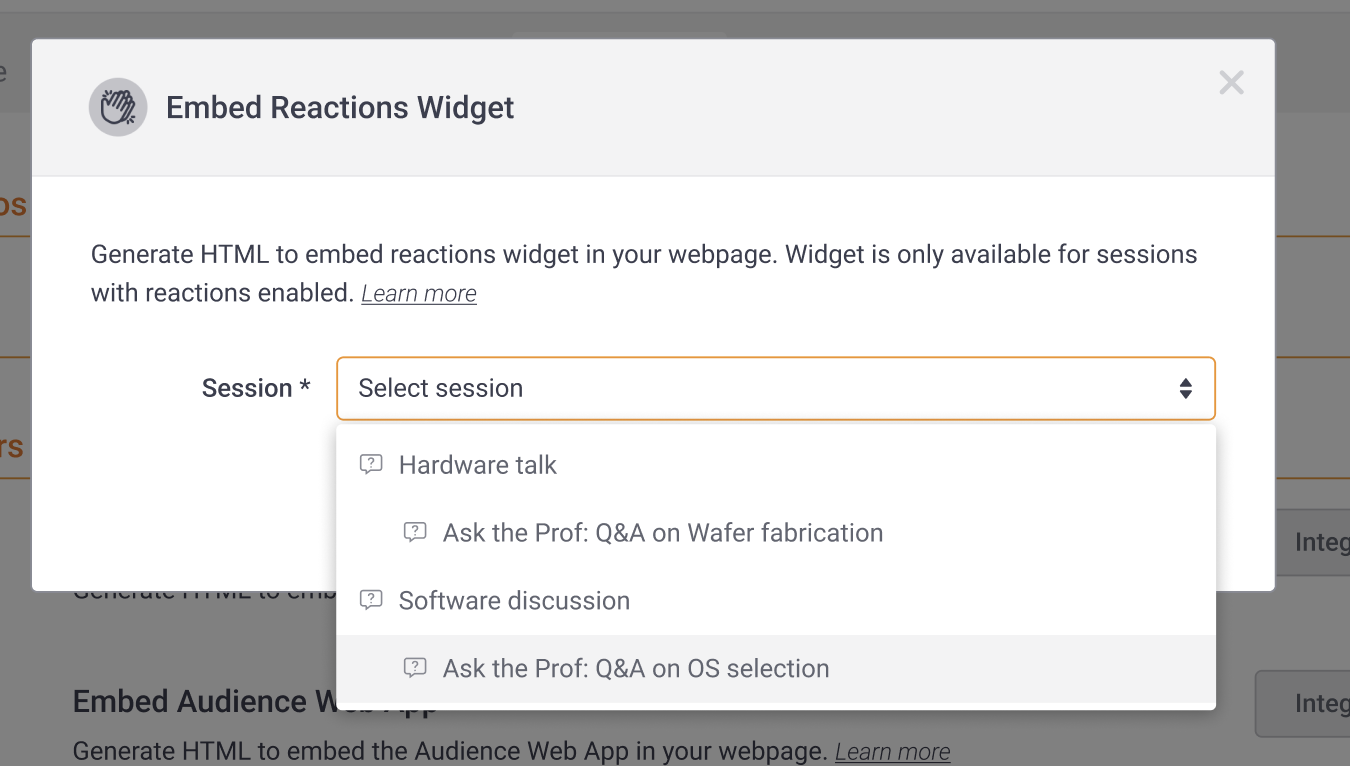Screen dimensions: 1350x766
Task: Pick the Software discussion session option
Action: pyautogui.click(x=514, y=601)
